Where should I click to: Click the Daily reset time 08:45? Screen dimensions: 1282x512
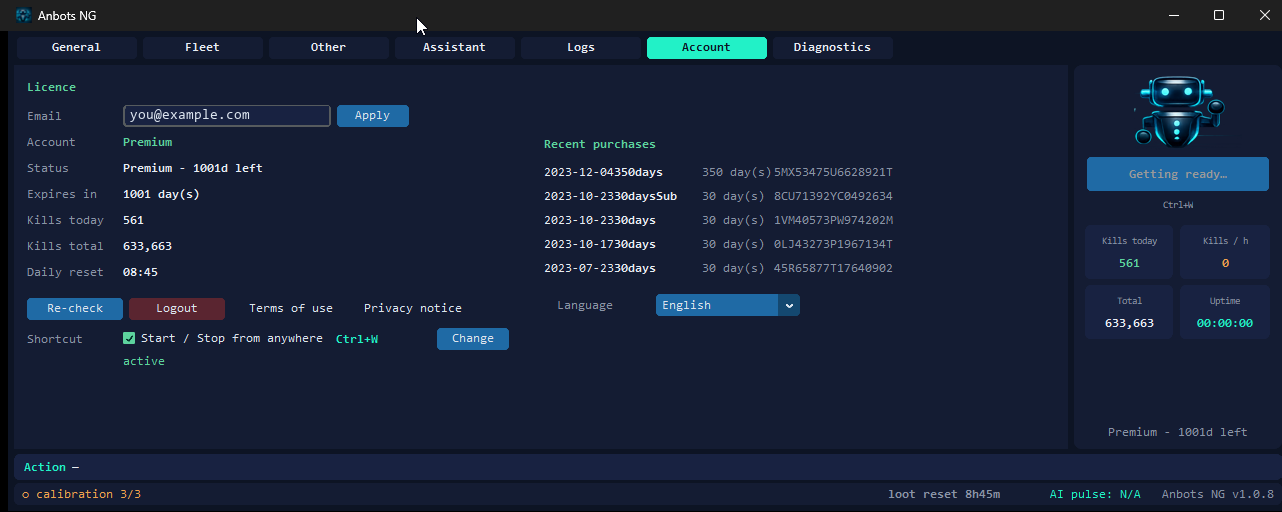140,273
